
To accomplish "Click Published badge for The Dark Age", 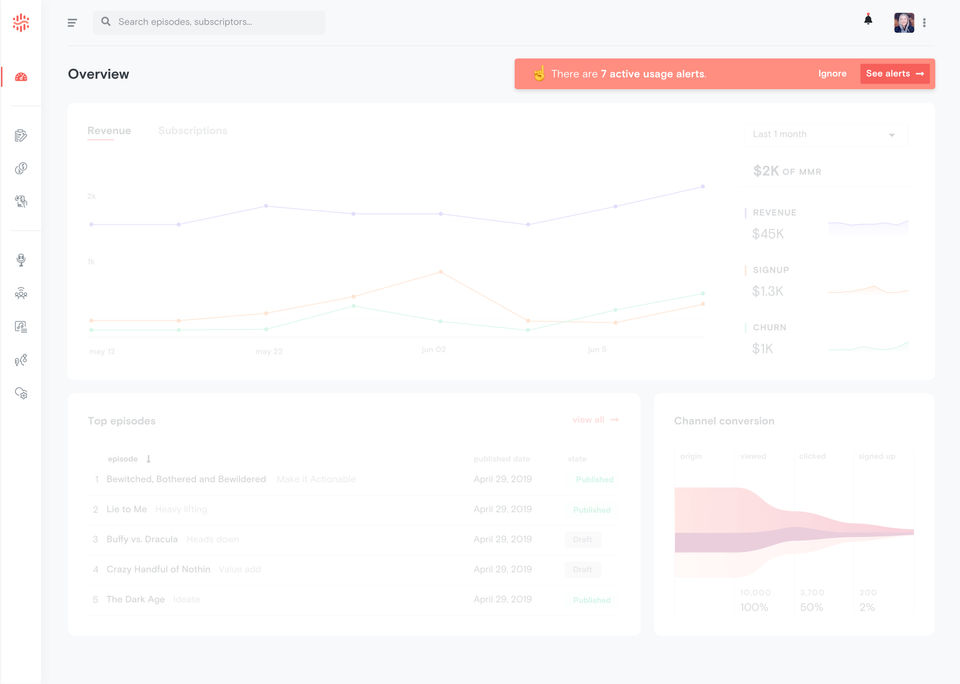I will pyautogui.click(x=591, y=600).
